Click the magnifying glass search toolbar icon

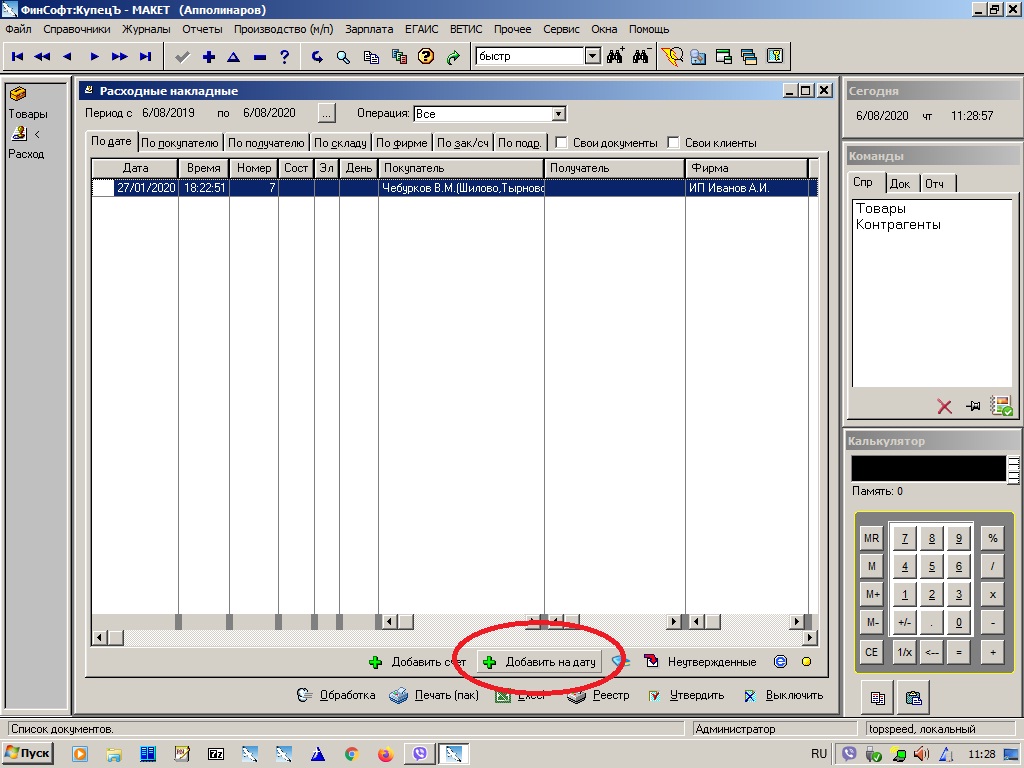pyautogui.click(x=343, y=57)
